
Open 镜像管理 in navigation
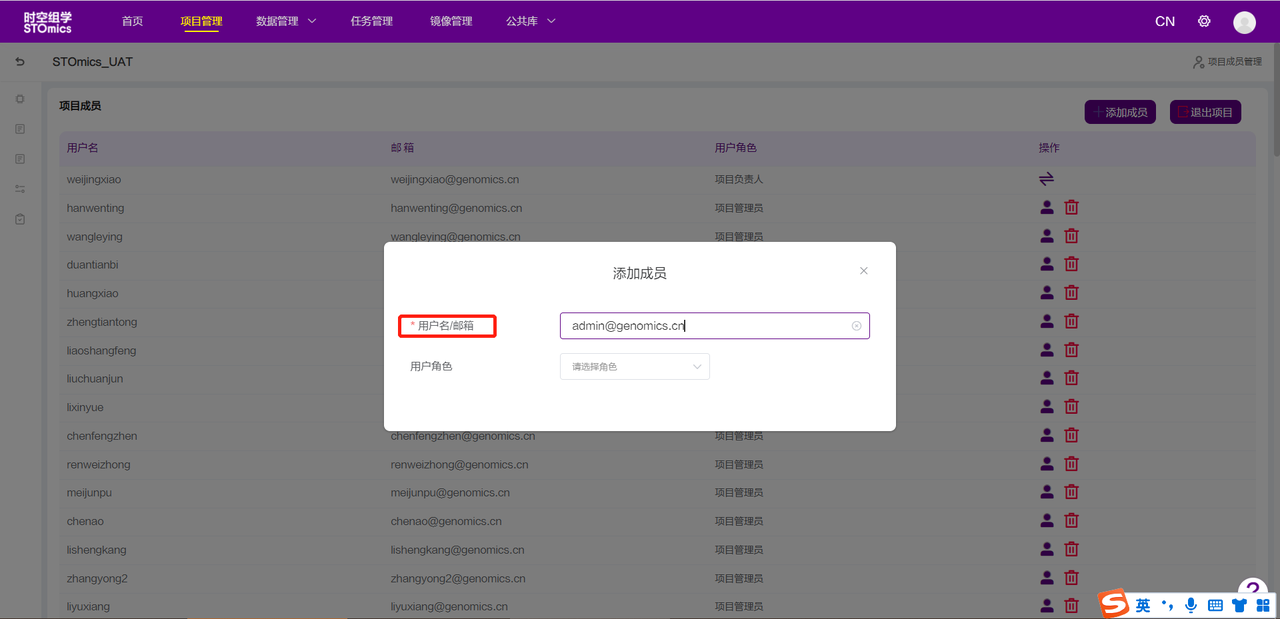451,21
